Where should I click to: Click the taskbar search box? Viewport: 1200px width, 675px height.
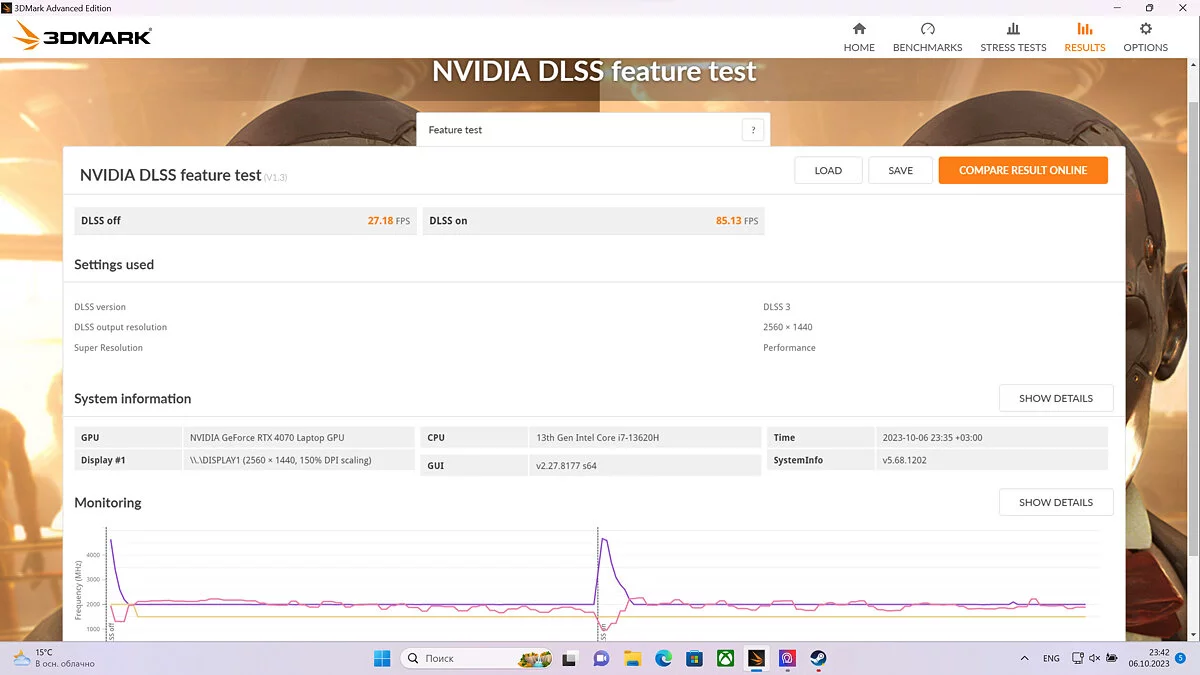click(x=477, y=658)
